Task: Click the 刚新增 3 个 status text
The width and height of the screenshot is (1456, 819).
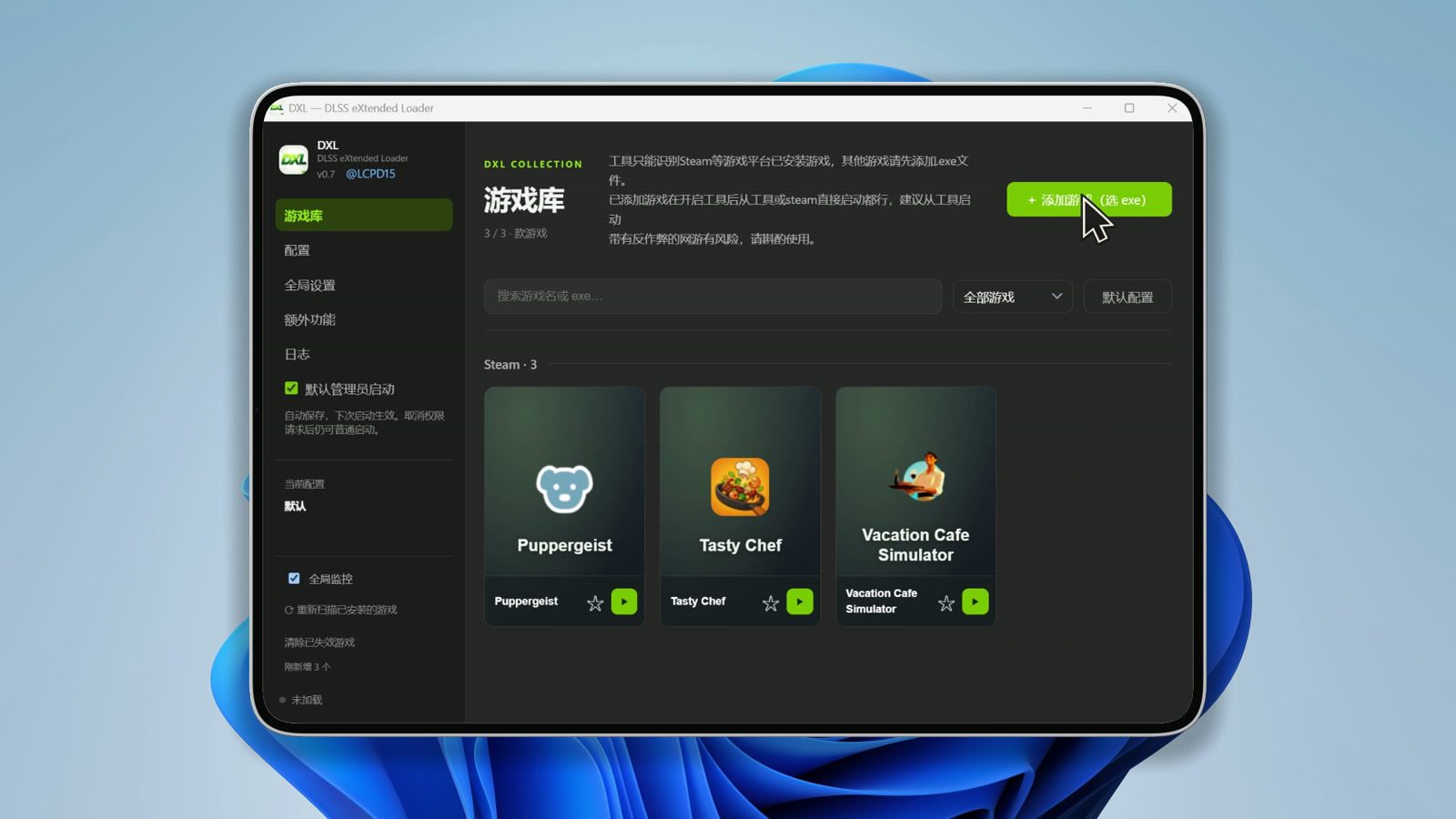Action: 308,667
